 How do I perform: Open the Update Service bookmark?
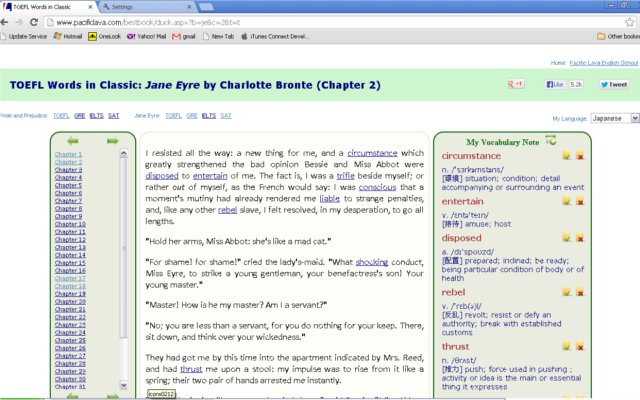(24, 36)
